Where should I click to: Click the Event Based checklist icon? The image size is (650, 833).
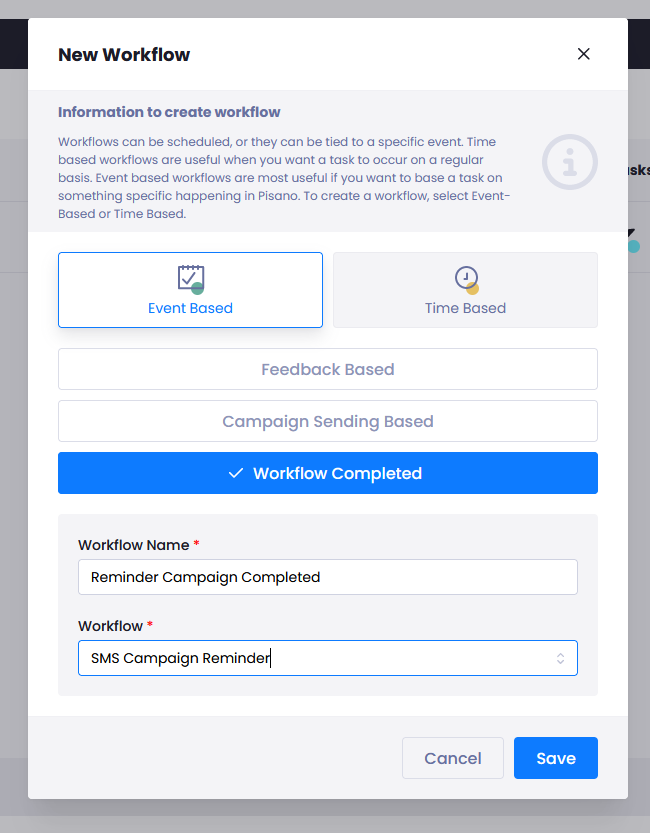point(190,278)
